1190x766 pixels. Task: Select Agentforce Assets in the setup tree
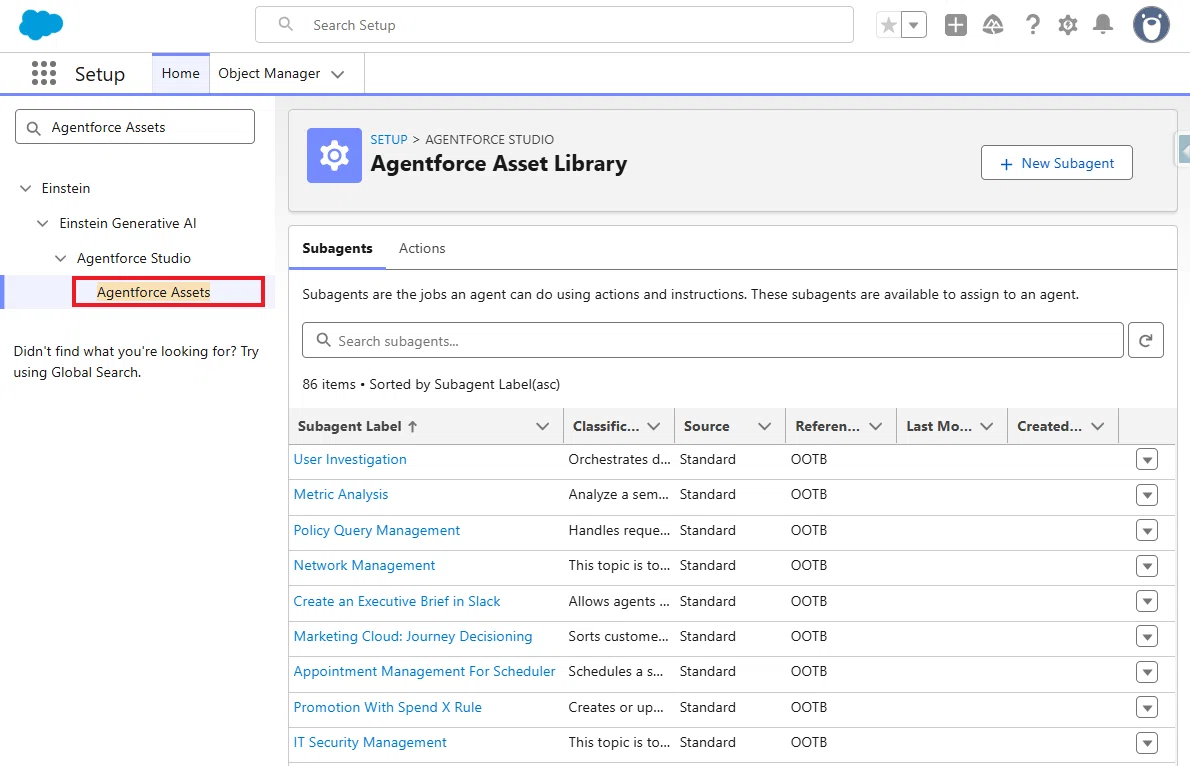153,292
